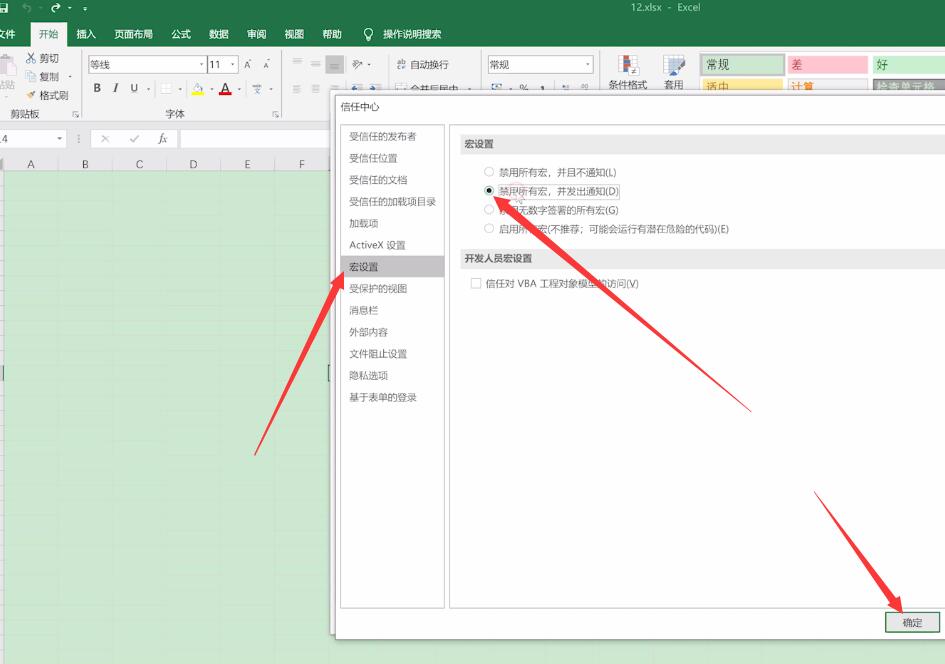This screenshot has width=945, height=664.
Task: Apply the 好 cell style swatch
Action: (x=908, y=64)
